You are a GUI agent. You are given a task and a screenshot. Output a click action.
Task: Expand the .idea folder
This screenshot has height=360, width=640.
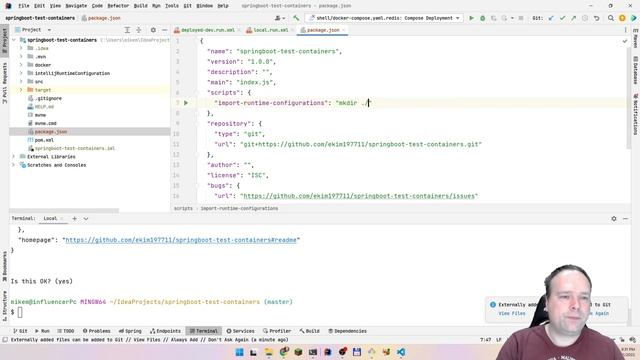tap(21, 48)
